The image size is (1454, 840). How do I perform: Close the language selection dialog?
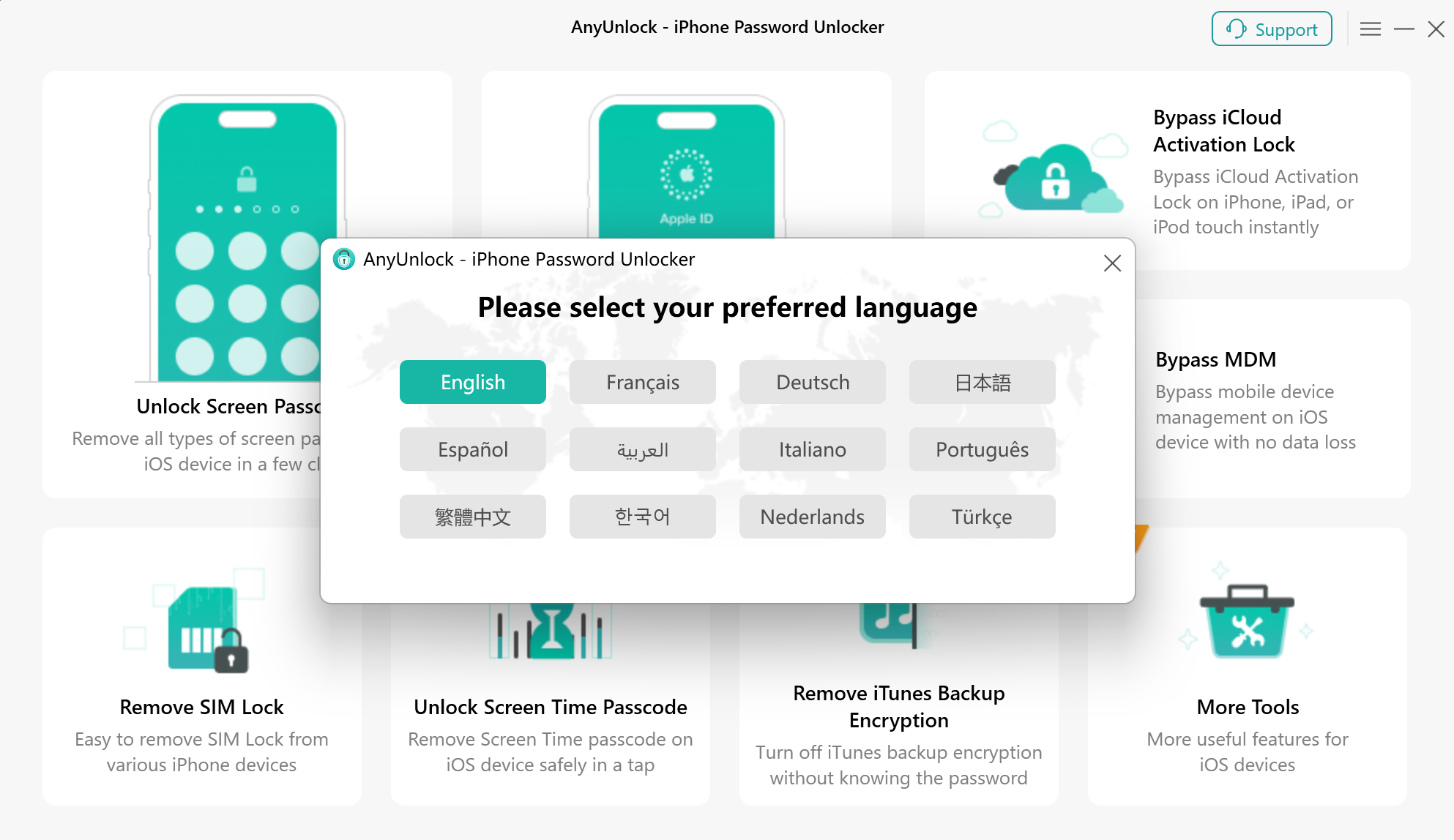coord(1112,263)
